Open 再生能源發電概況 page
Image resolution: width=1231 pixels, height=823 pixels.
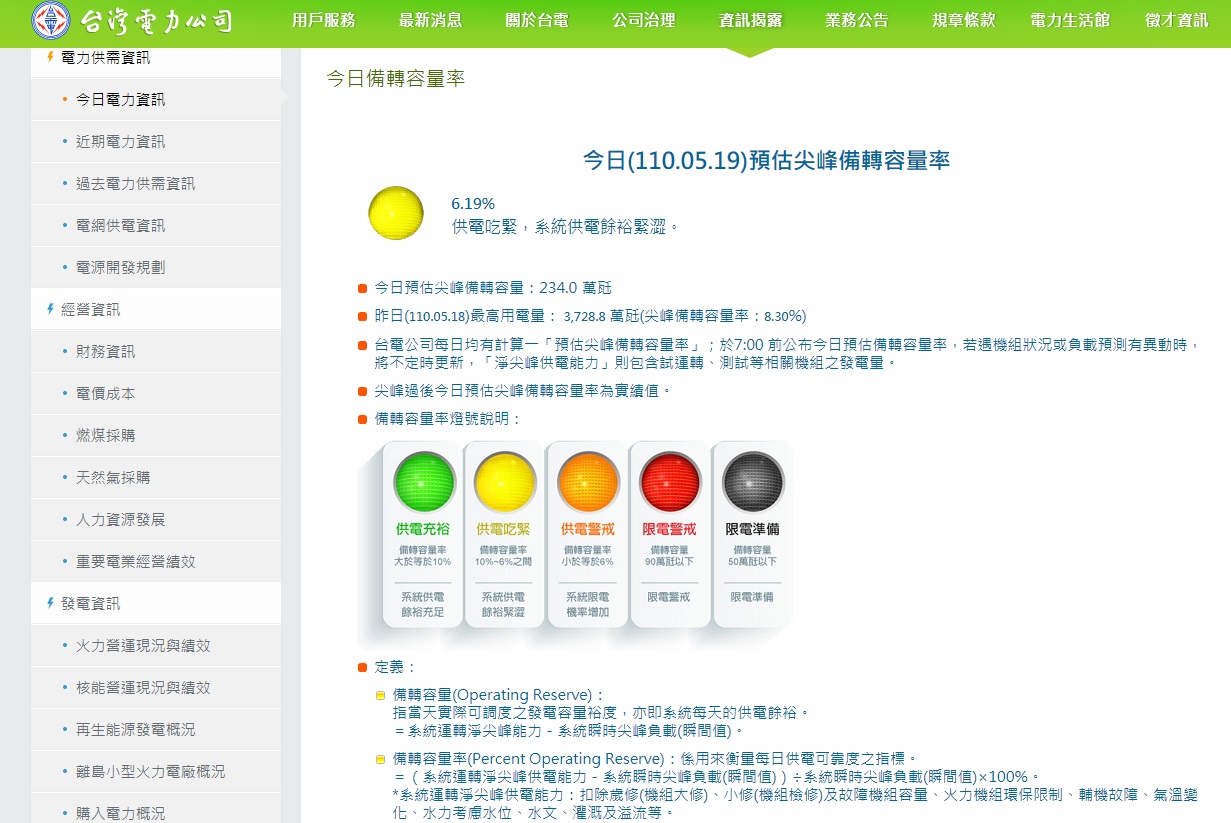[x=136, y=730]
